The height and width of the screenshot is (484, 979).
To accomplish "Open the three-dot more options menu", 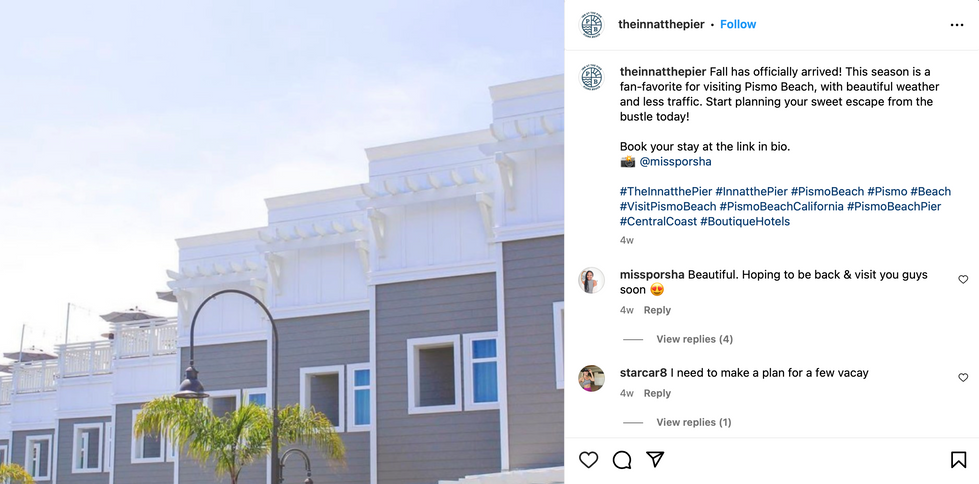I will pyautogui.click(x=957, y=25).
